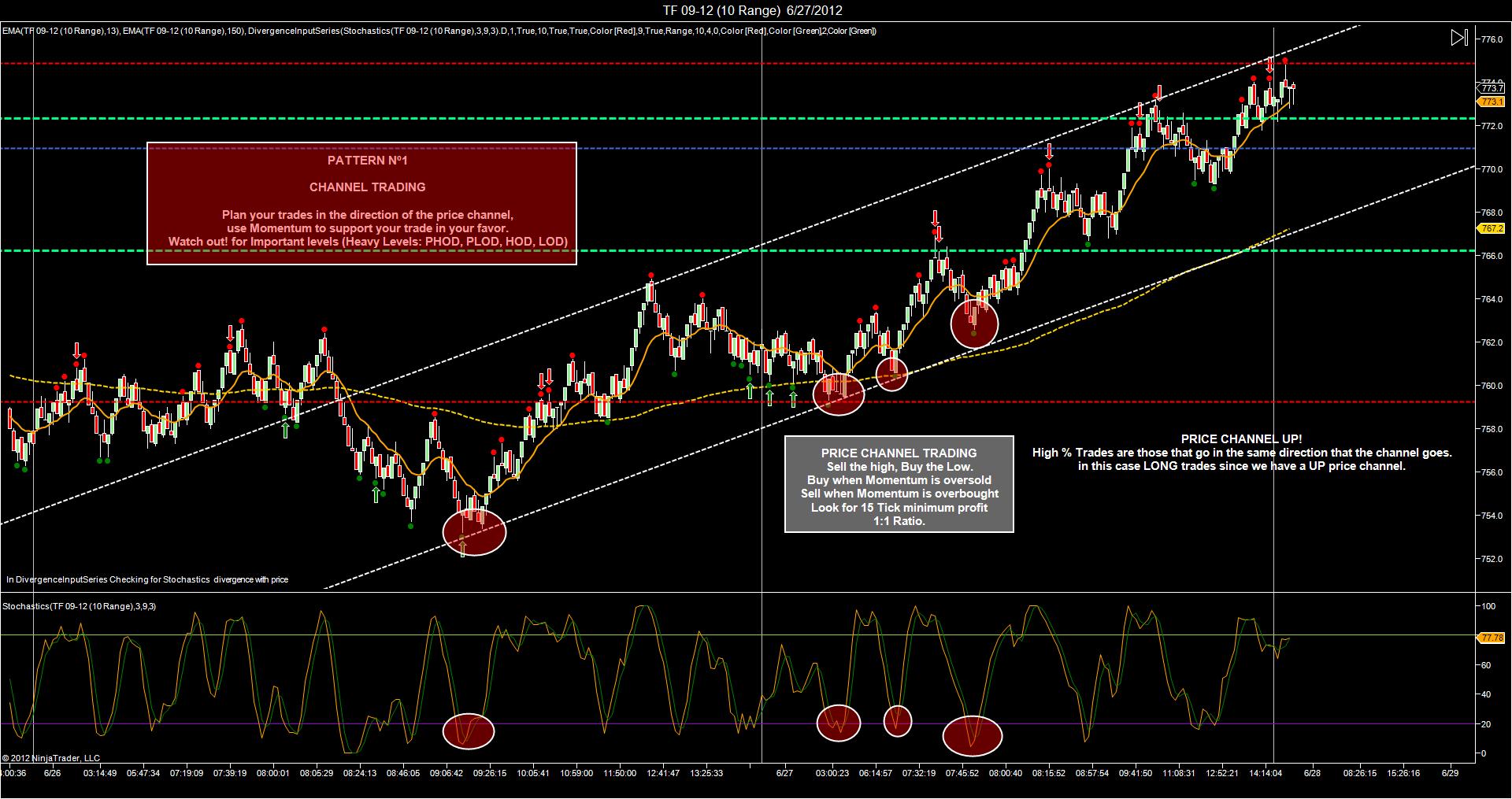Click the 752.0 price axis label
This screenshot has width=1512, height=799.
click(1492, 559)
